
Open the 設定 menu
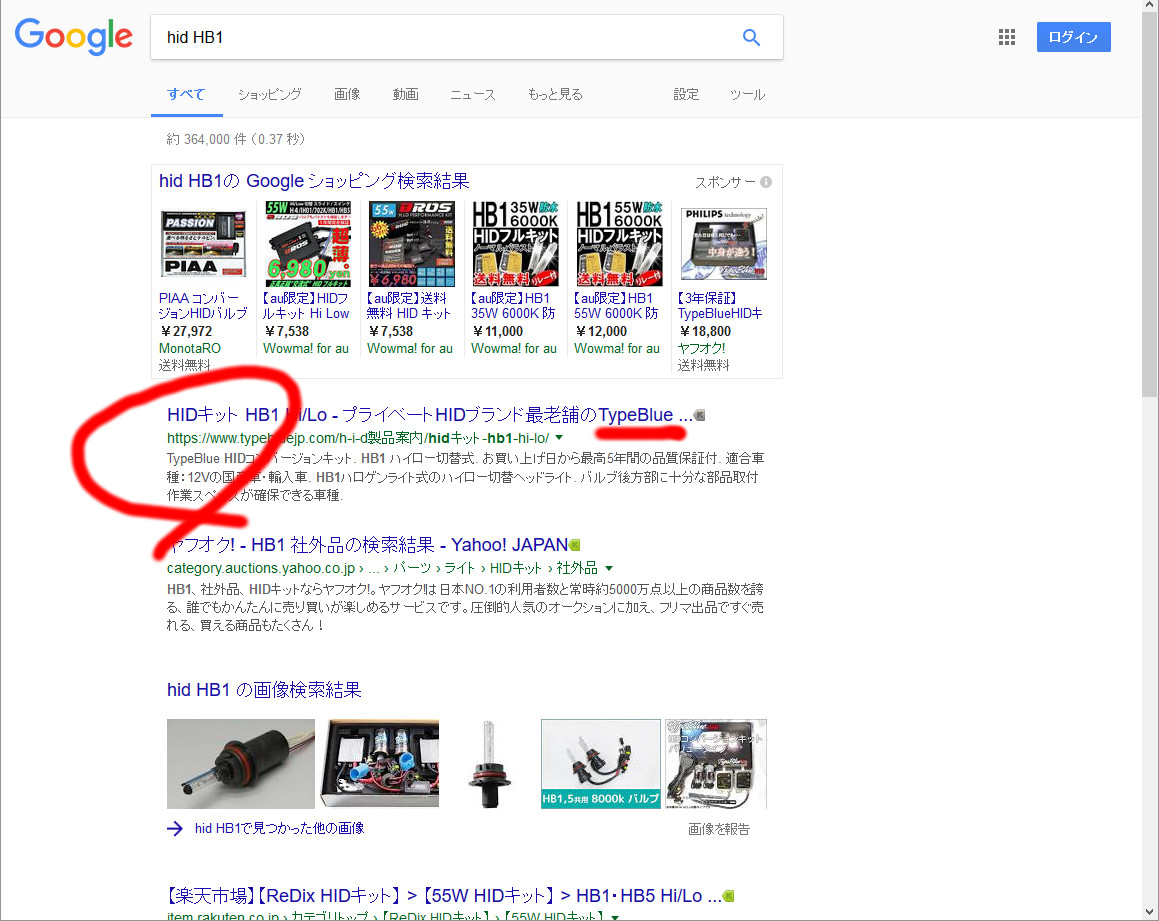tap(686, 95)
